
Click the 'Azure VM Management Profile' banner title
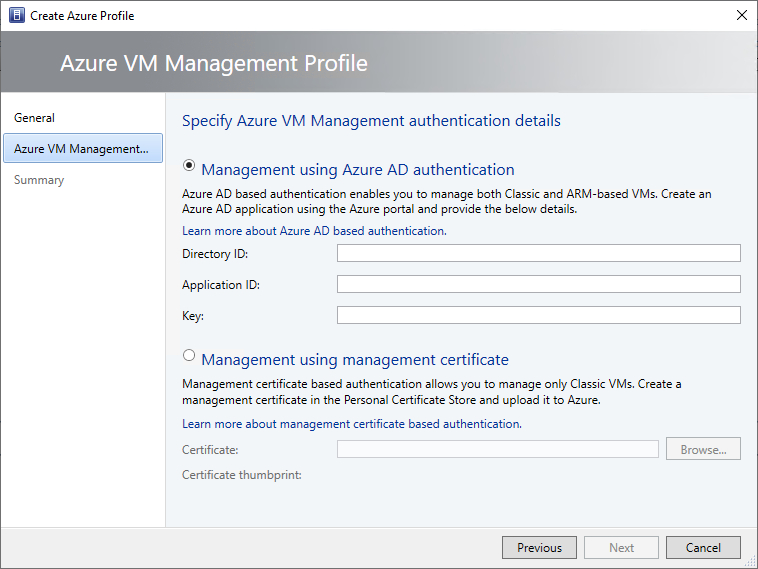[214, 63]
